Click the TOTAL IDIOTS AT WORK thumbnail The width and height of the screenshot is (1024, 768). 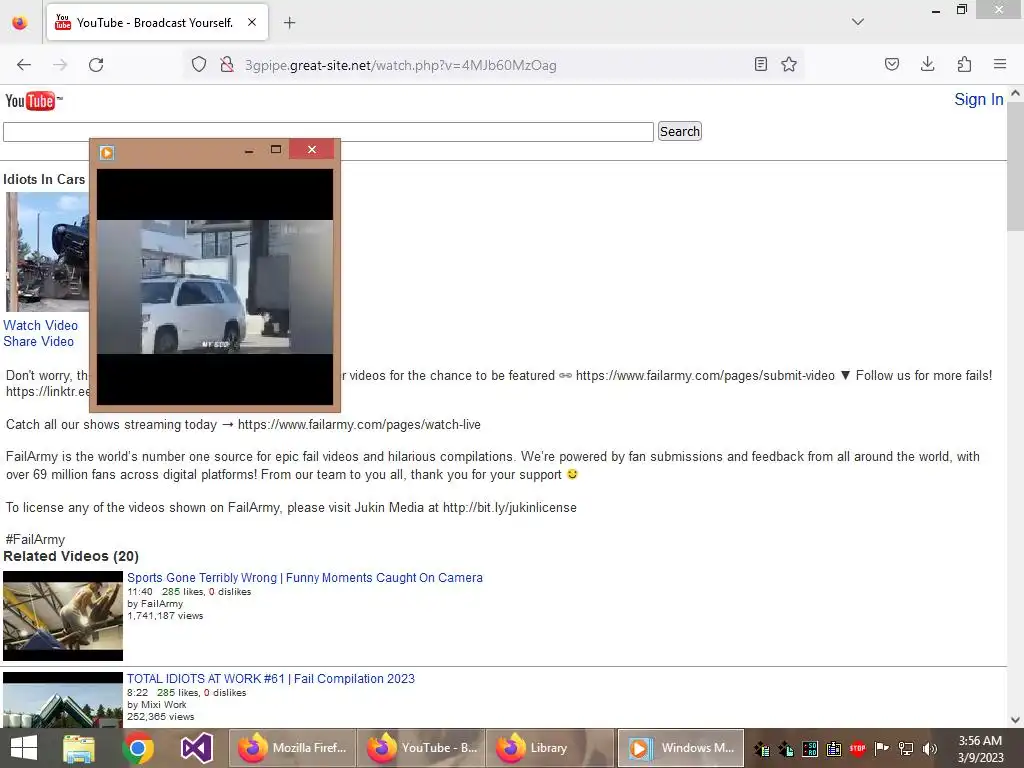[63, 700]
